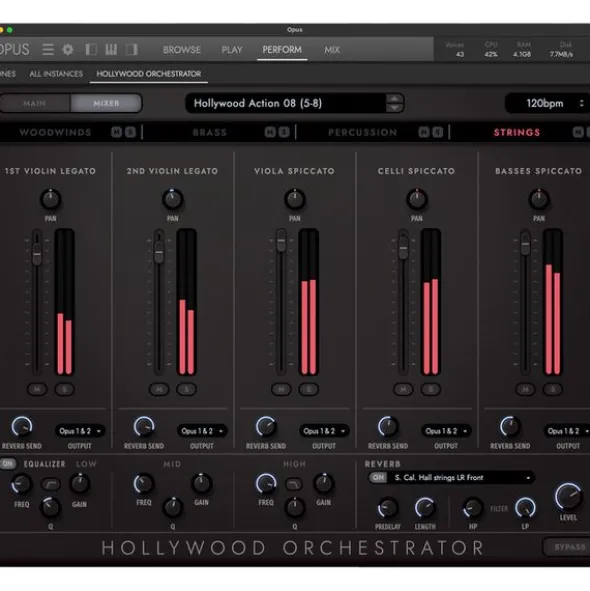Click the reverb PREDELAY knob
The height and width of the screenshot is (591, 590).
tap(388, 508)
